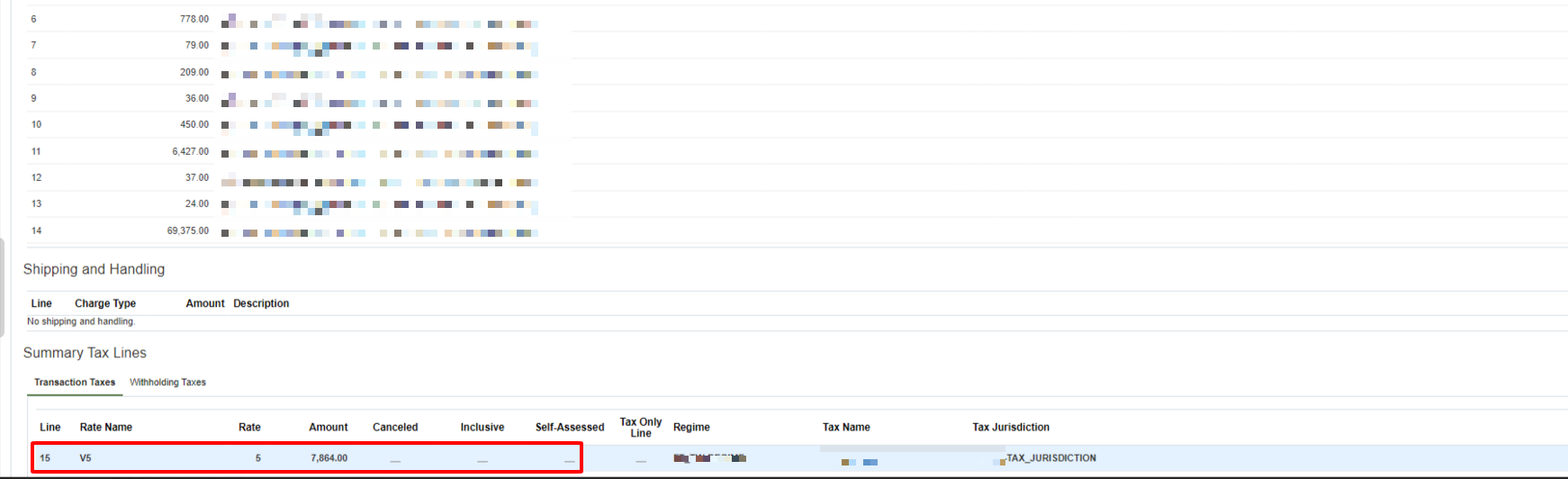Click the rate value 5 cell
1568x479 pixels.
257,458
